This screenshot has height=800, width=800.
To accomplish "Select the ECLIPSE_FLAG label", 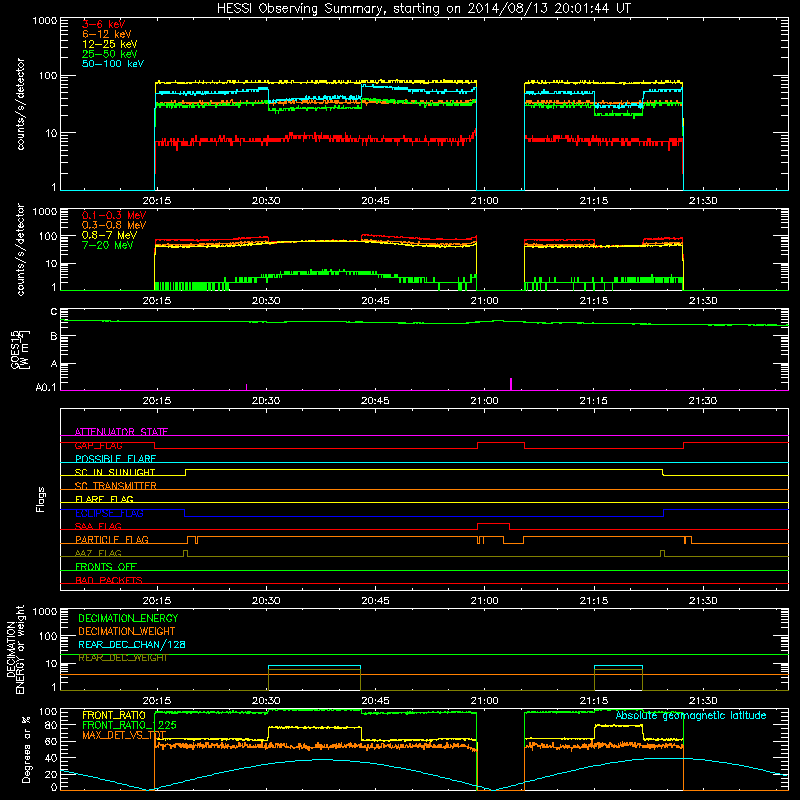I will tap(109, 513).
